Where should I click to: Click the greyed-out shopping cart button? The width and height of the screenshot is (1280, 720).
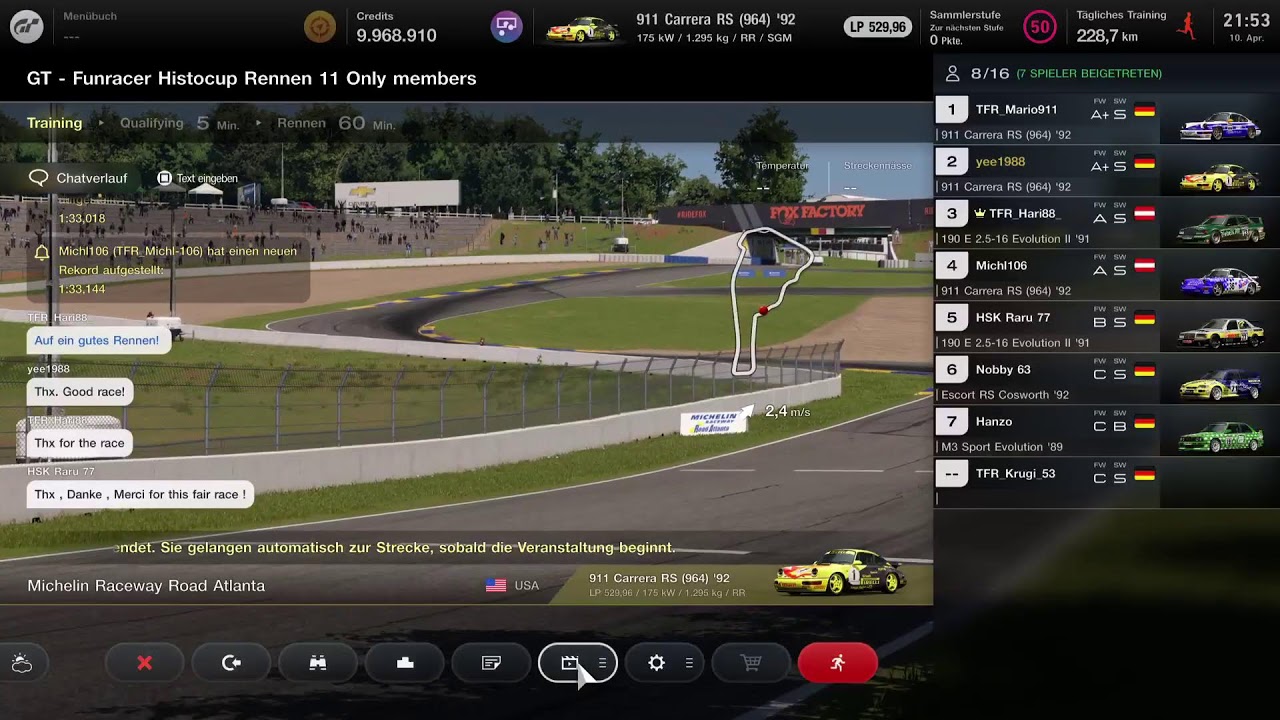(x=751, y=663)
